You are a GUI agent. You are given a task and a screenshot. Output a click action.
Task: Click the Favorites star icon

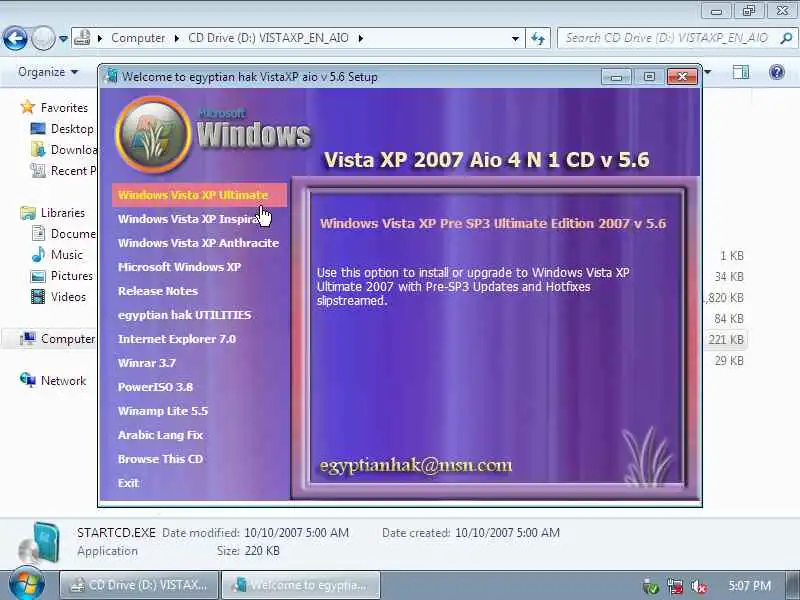point(27,107)
